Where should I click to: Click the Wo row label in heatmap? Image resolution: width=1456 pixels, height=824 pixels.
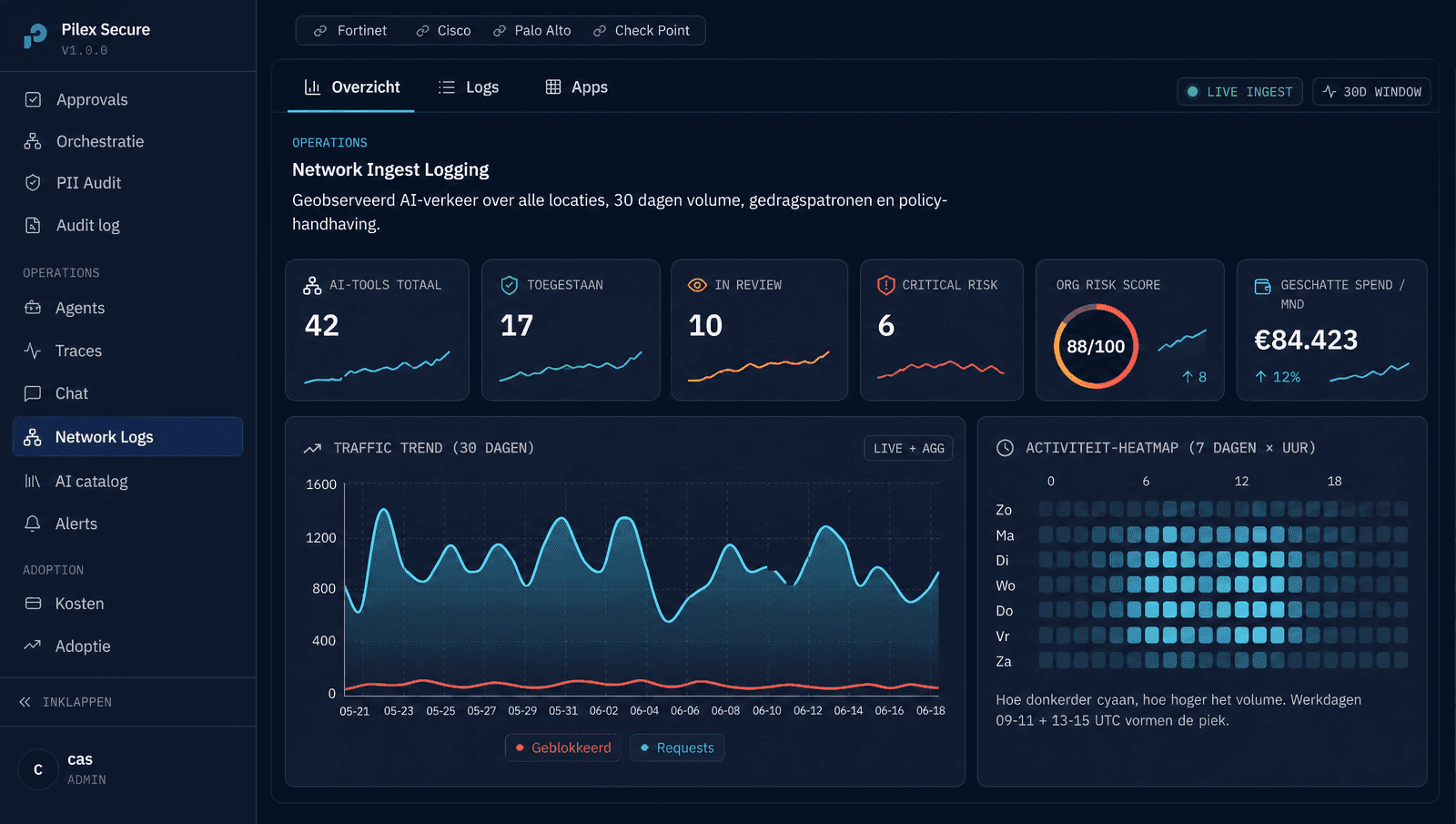pos(1006,585)
